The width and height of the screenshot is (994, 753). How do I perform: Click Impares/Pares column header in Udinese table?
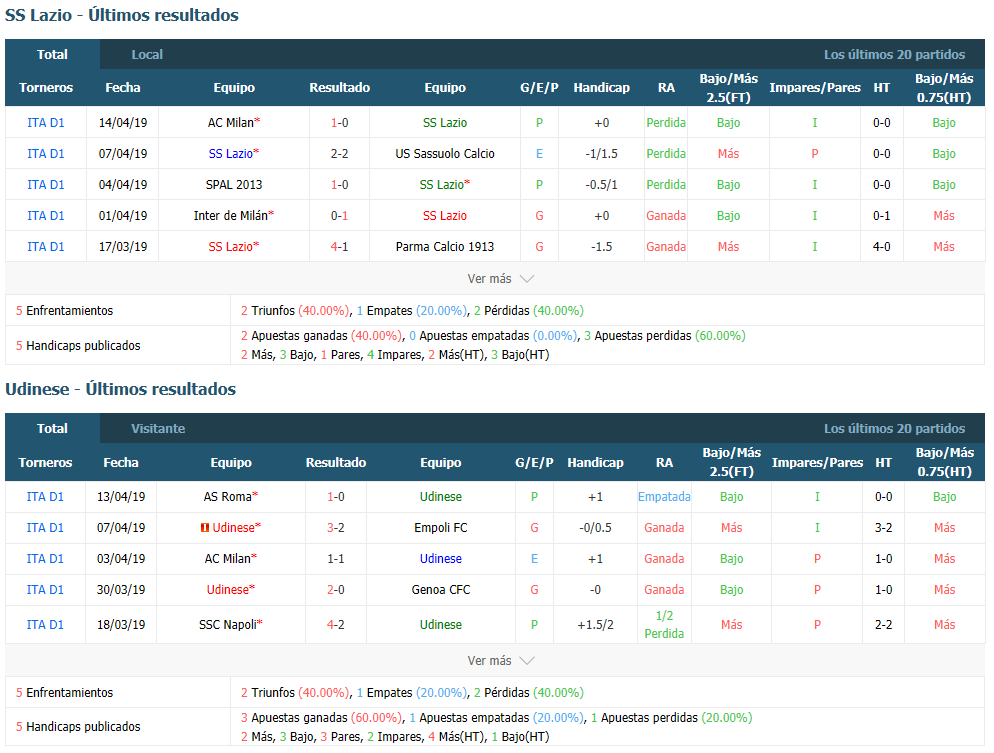tap(817, 463)
